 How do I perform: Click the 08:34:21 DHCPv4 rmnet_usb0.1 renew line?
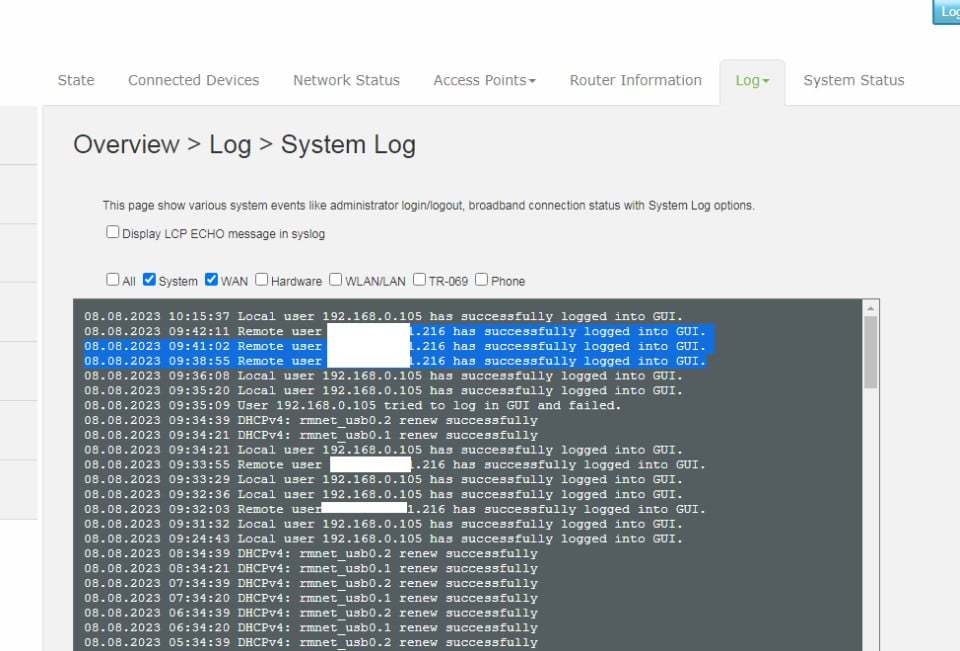pos(311,568)
